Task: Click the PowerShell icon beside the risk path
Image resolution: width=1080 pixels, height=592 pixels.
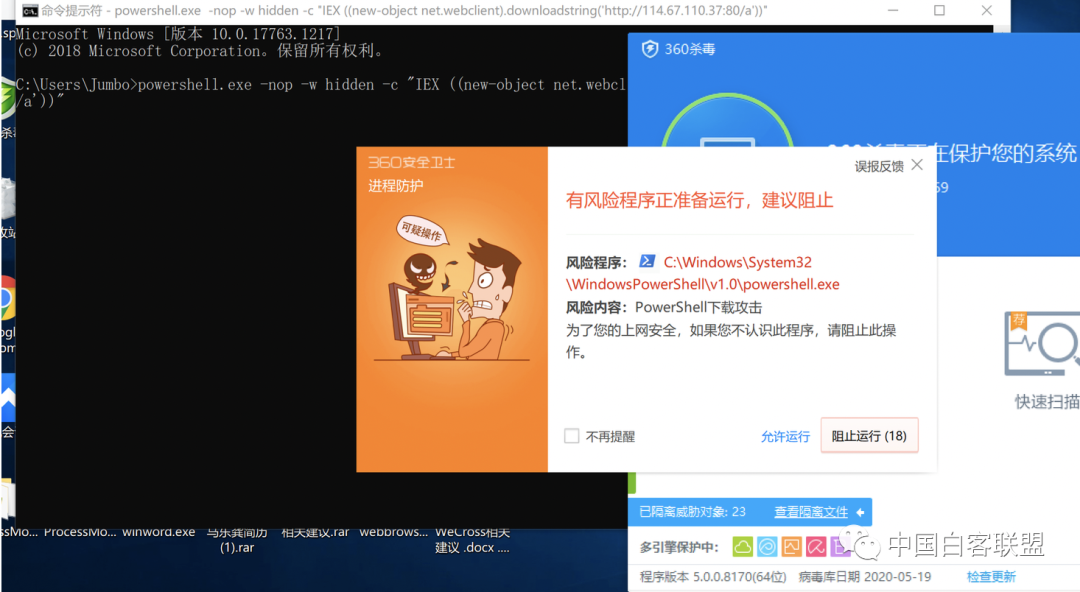Action: [647, 261]
